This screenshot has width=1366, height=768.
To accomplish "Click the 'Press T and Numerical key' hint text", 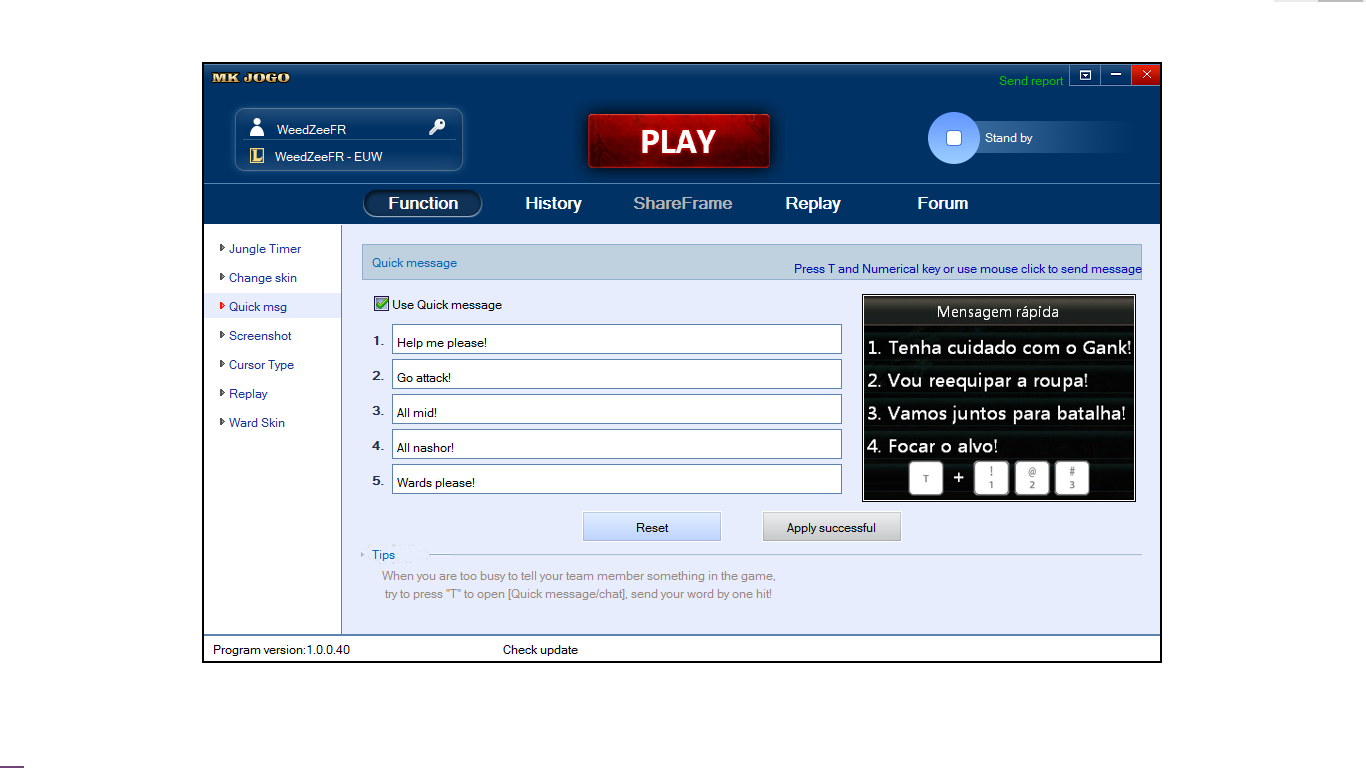I will click(967, 269).
